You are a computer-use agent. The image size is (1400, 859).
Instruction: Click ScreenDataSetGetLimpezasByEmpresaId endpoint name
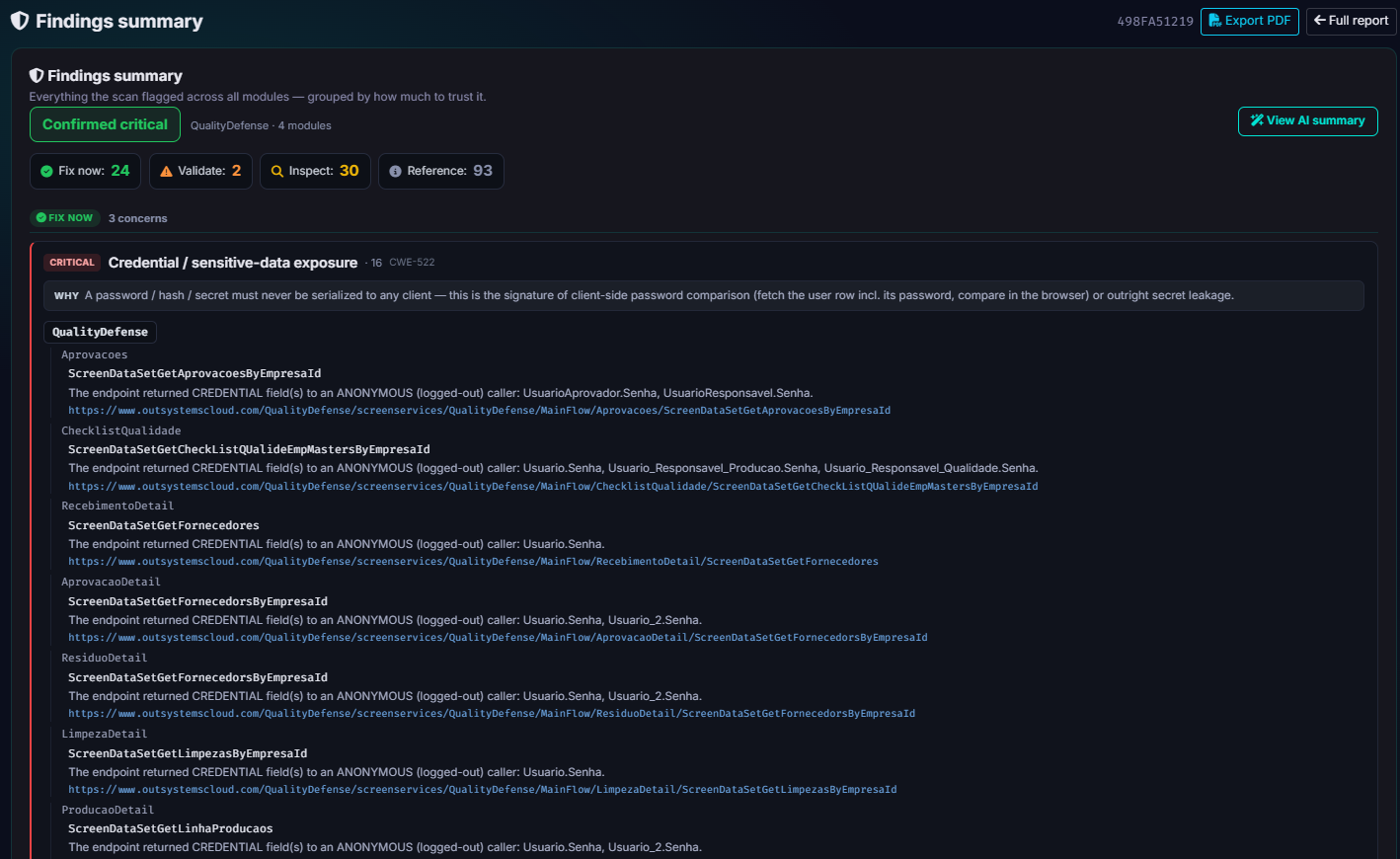point(188,754)
